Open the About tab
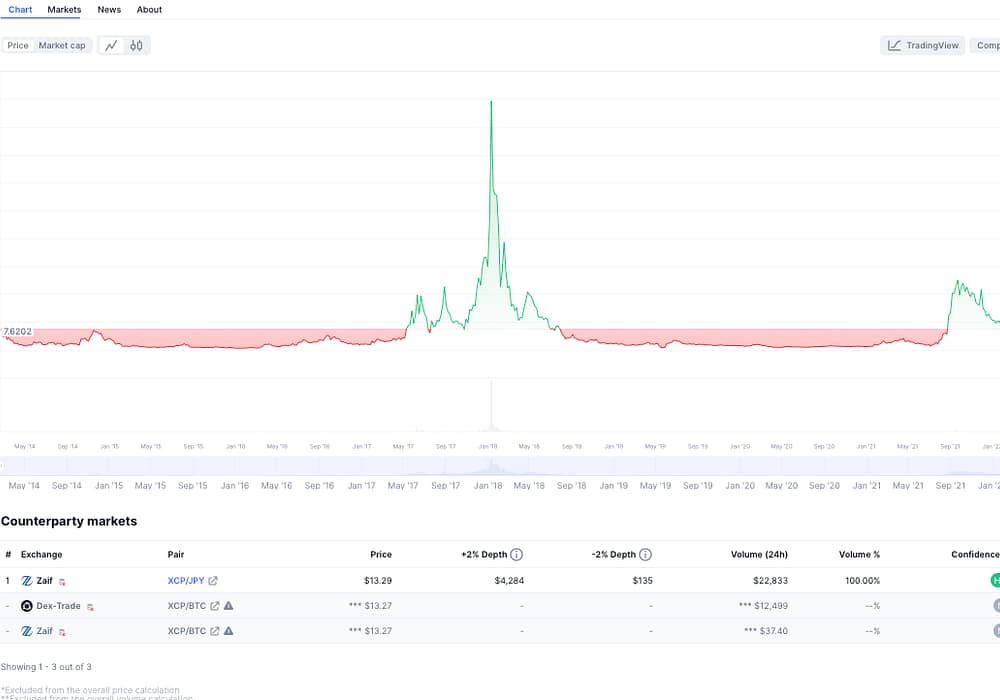Screen dimensions: 1000x700 click(149, 10)
